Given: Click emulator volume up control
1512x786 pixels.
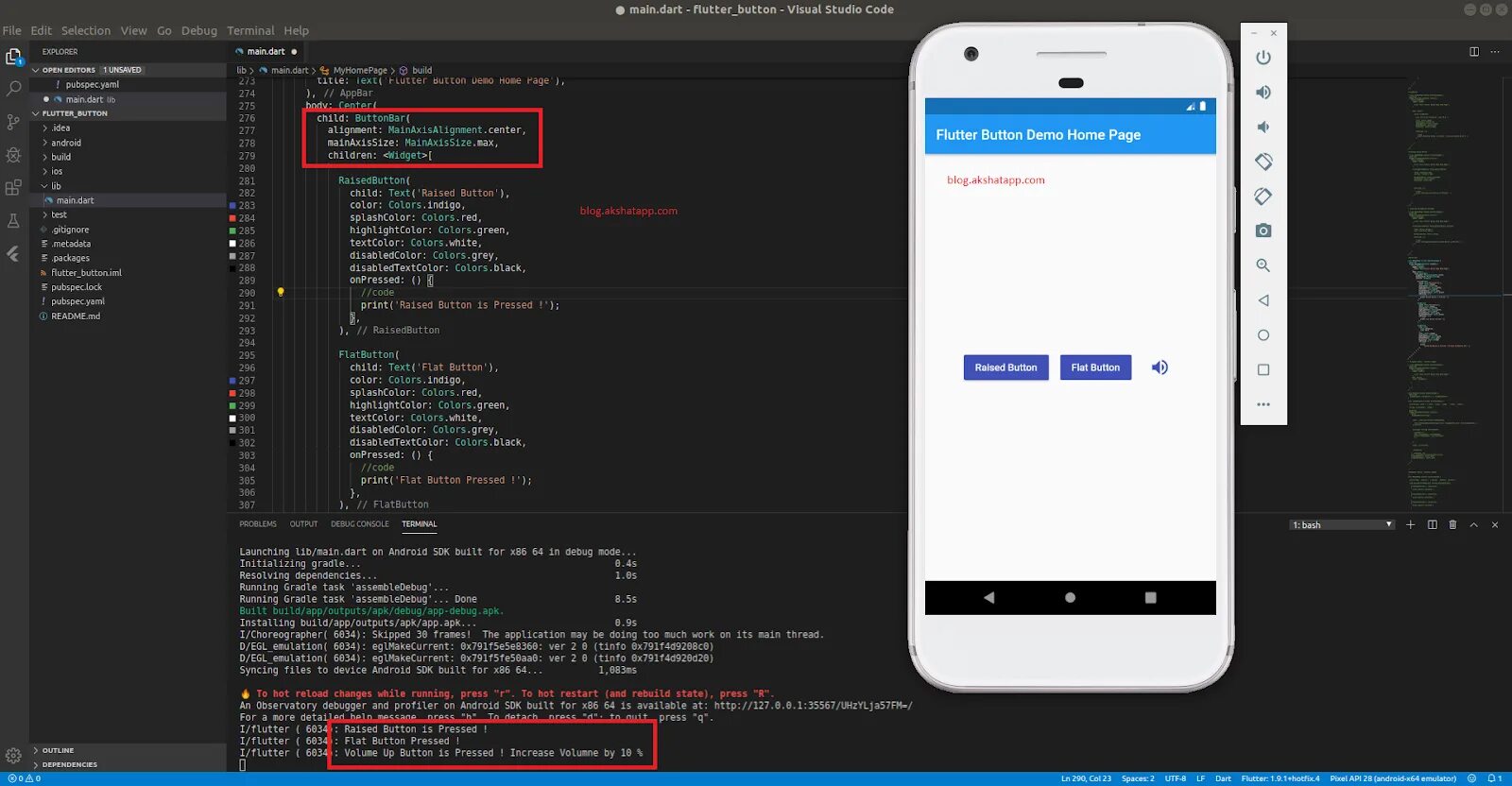Looking at the screenshot, I should (1263, 92).
